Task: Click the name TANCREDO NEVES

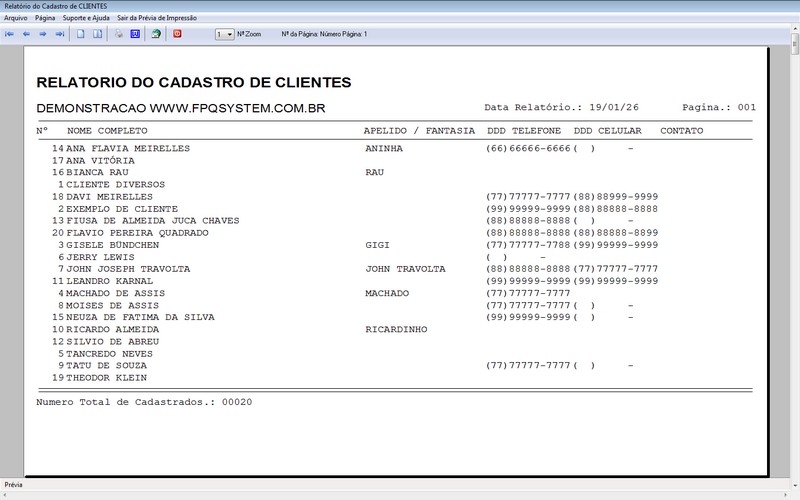Action: (x=110, y=354)
